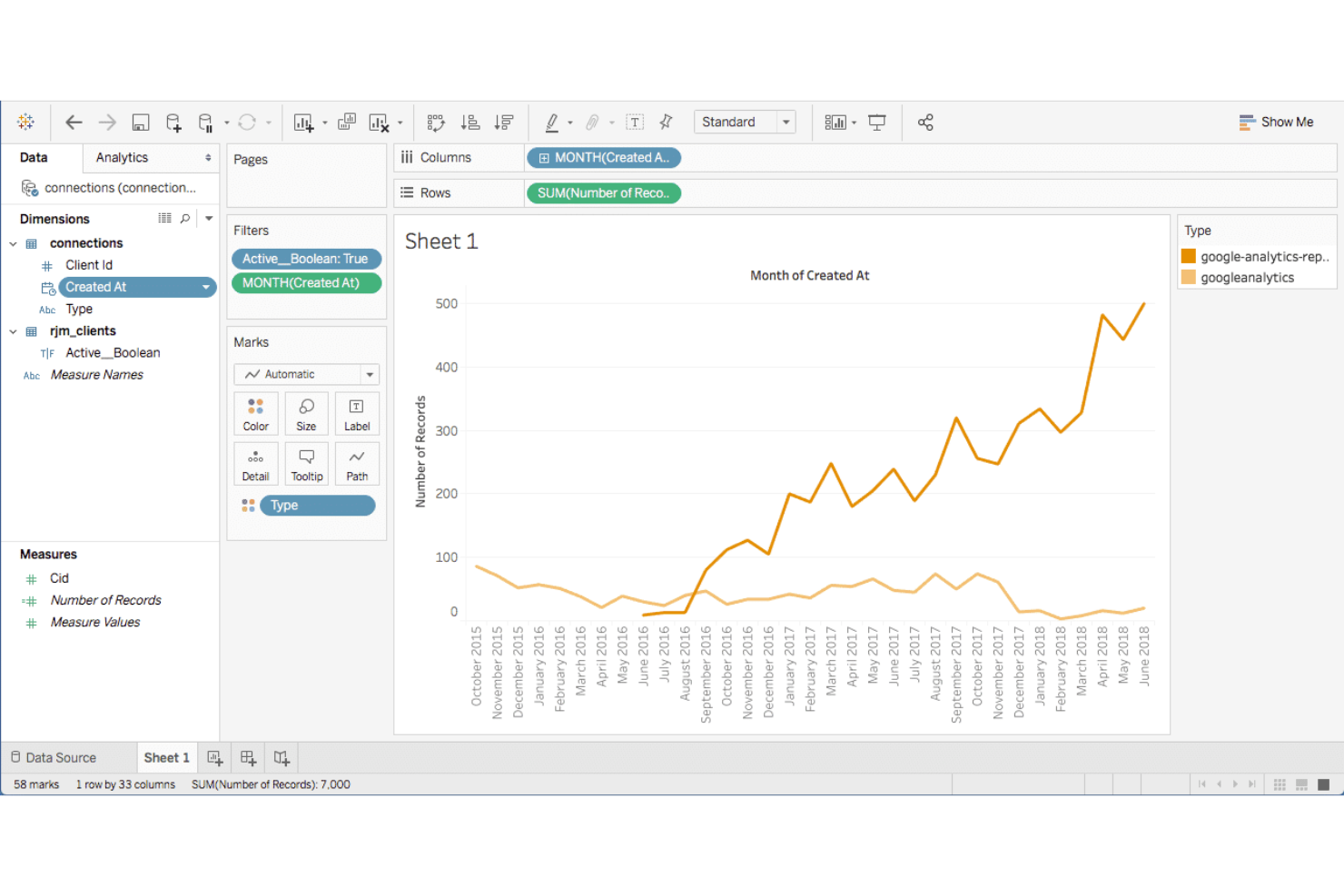Add a new data source
Image resolution: width=1344 pixels, height=896 pixels.
(x=173, y=123)
